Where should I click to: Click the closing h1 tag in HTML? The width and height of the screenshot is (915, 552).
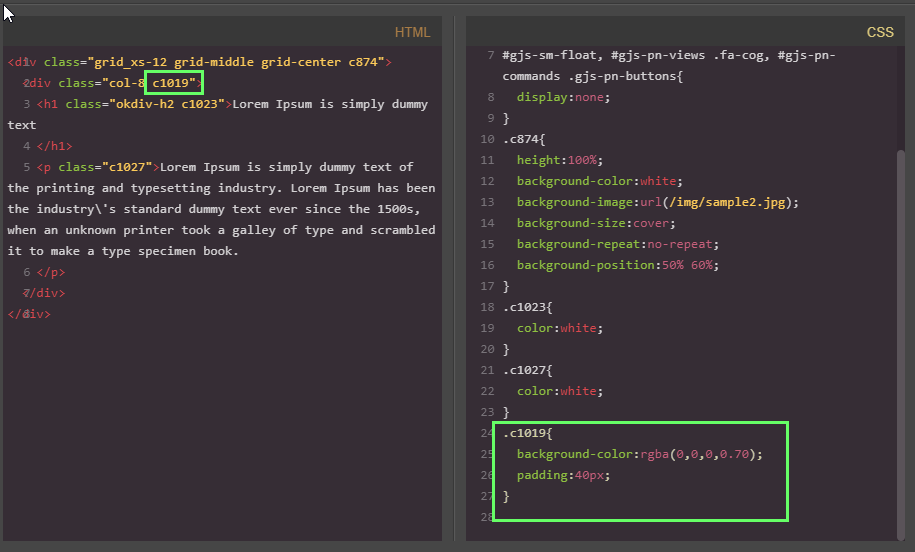coord(54,146)
